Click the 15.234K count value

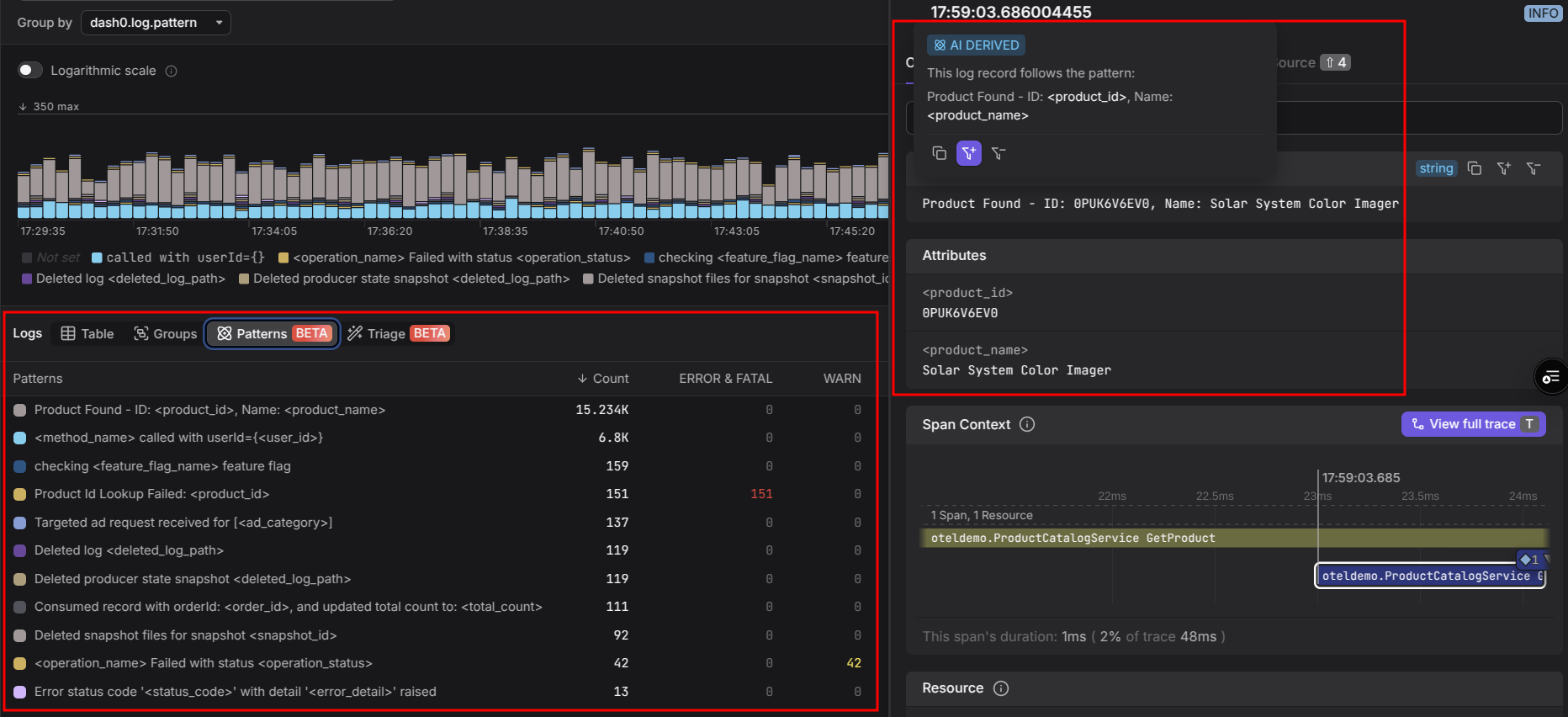(602, 410)
